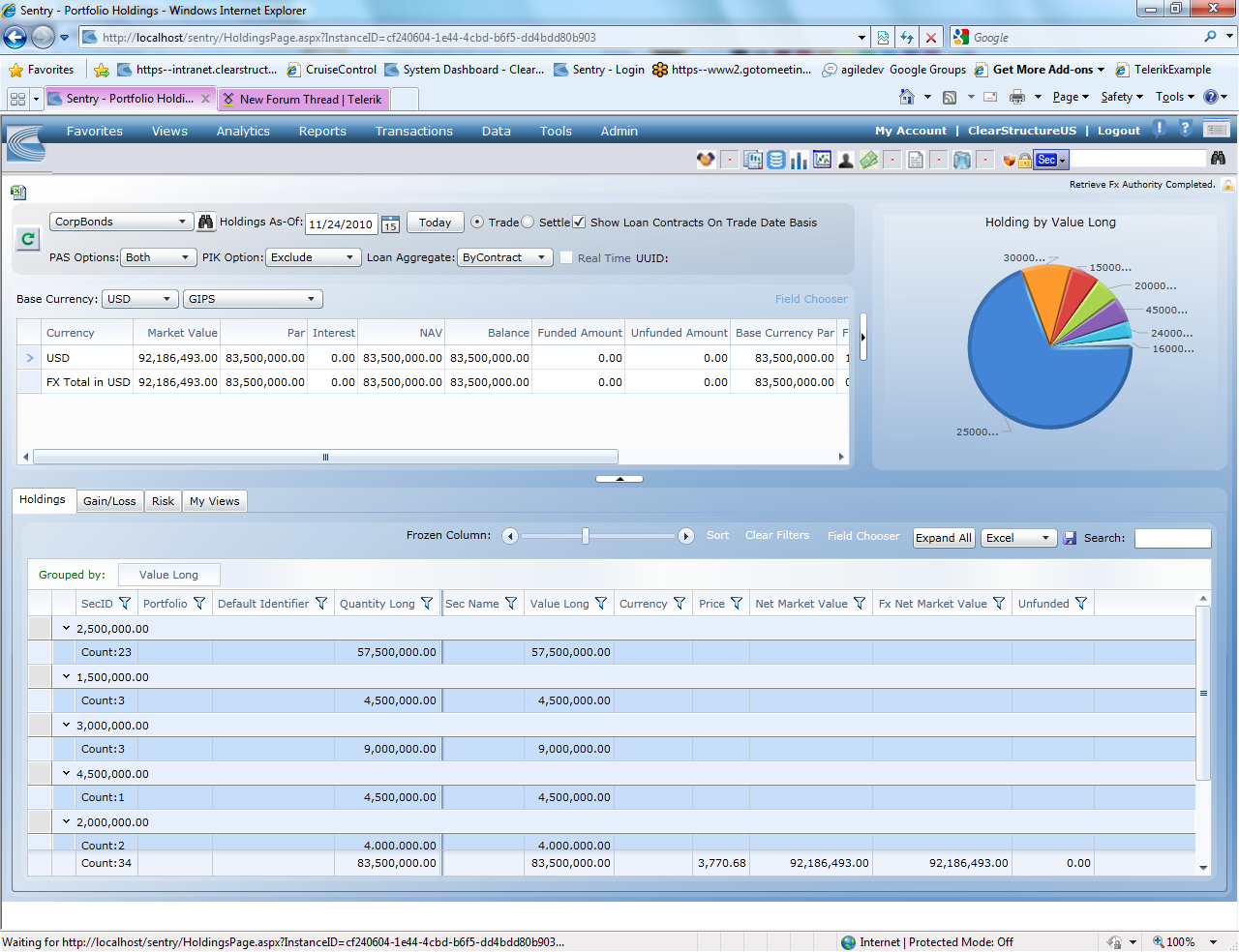Viewport: 1239px width, 952px height.
Task: Click the database stack toolbar icon
Action: tap(776, 160)
